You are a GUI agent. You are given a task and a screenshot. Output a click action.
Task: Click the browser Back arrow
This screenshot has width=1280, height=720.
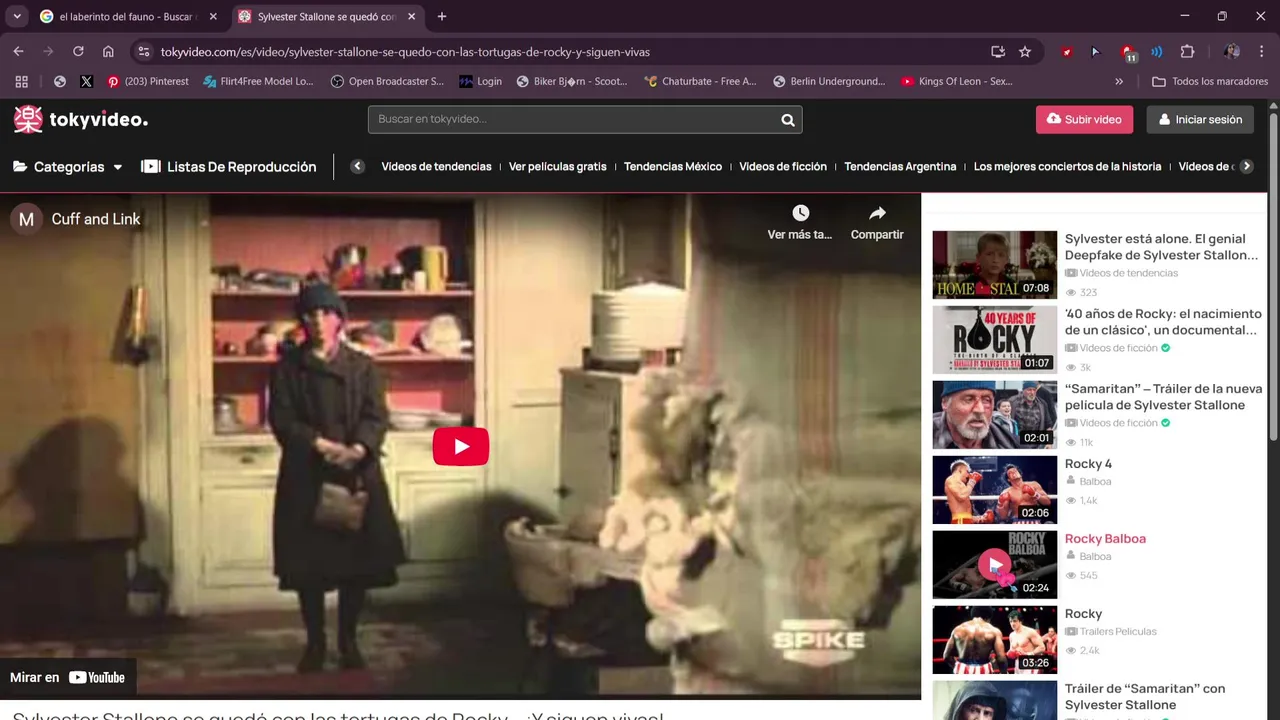click(x=18, y=52)
